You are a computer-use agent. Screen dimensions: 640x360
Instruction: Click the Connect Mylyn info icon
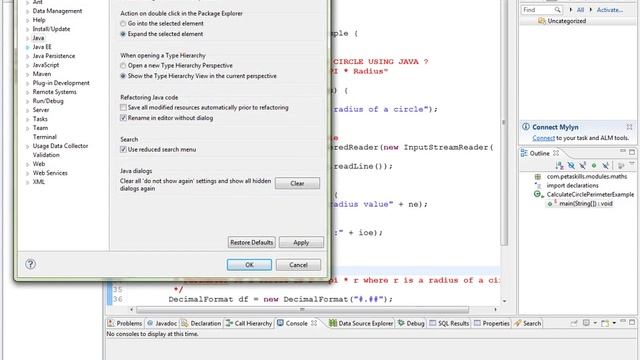[x=526, y=127]
